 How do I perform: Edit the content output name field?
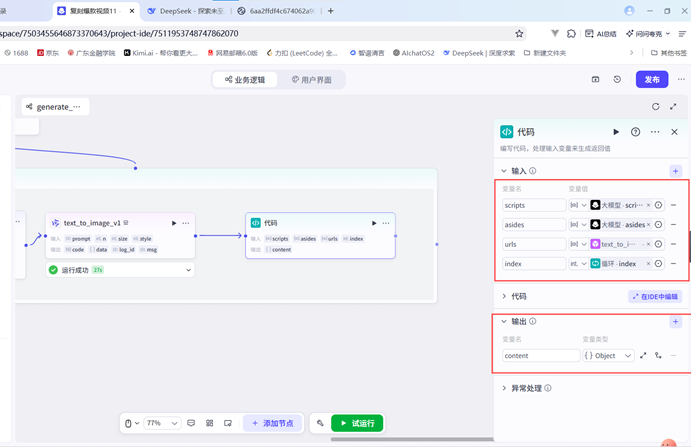coord(541,355)
